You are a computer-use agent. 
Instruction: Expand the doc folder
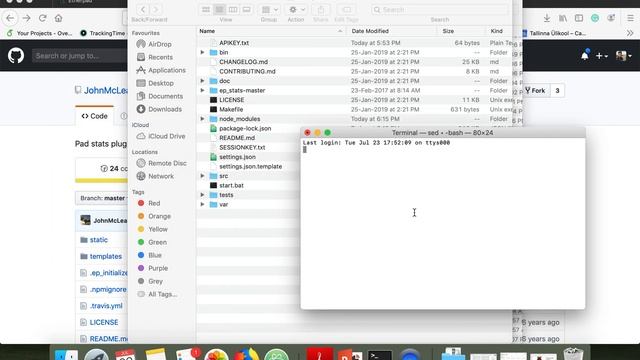tap(202, 81)
